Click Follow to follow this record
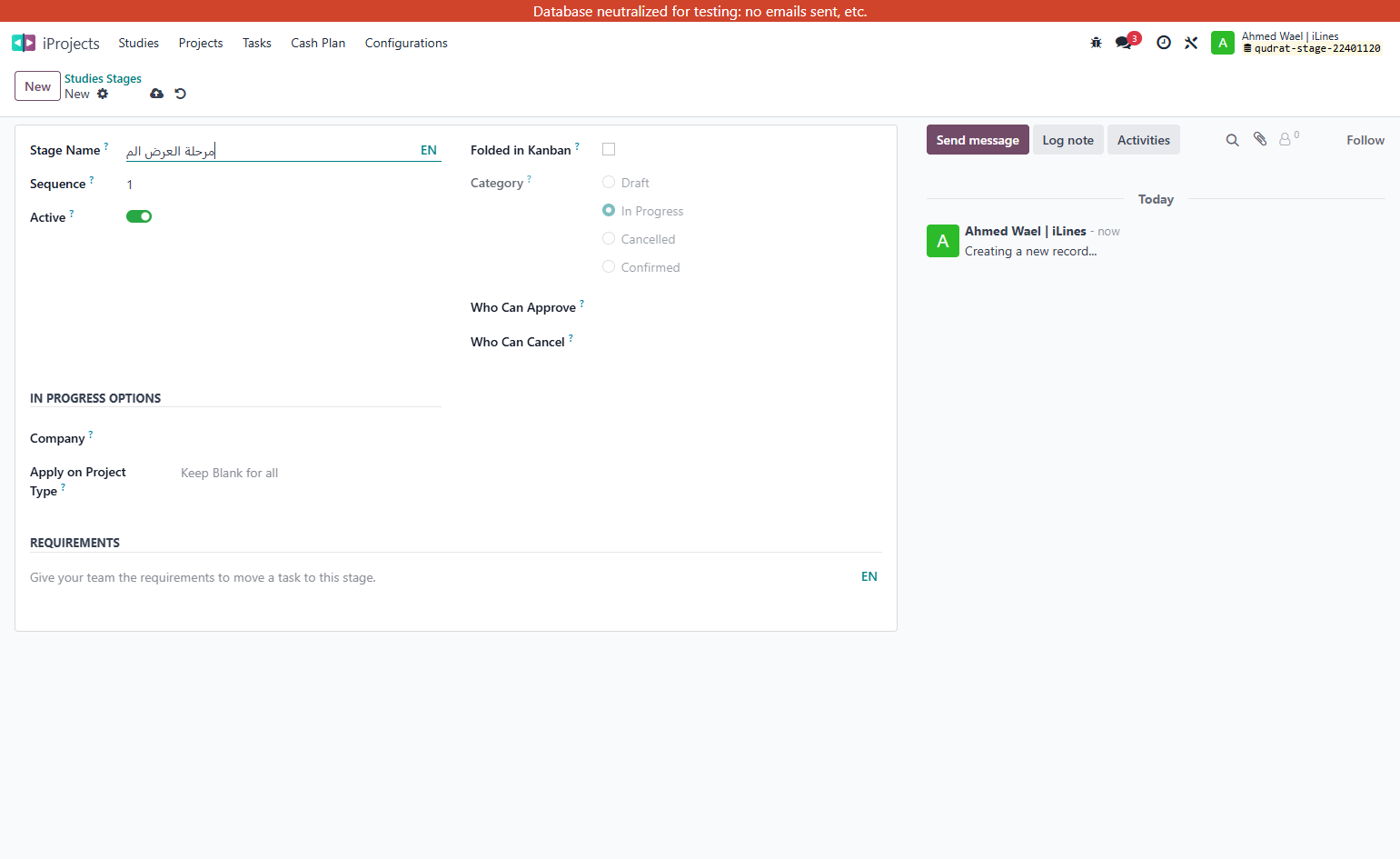 [1365, 140]
